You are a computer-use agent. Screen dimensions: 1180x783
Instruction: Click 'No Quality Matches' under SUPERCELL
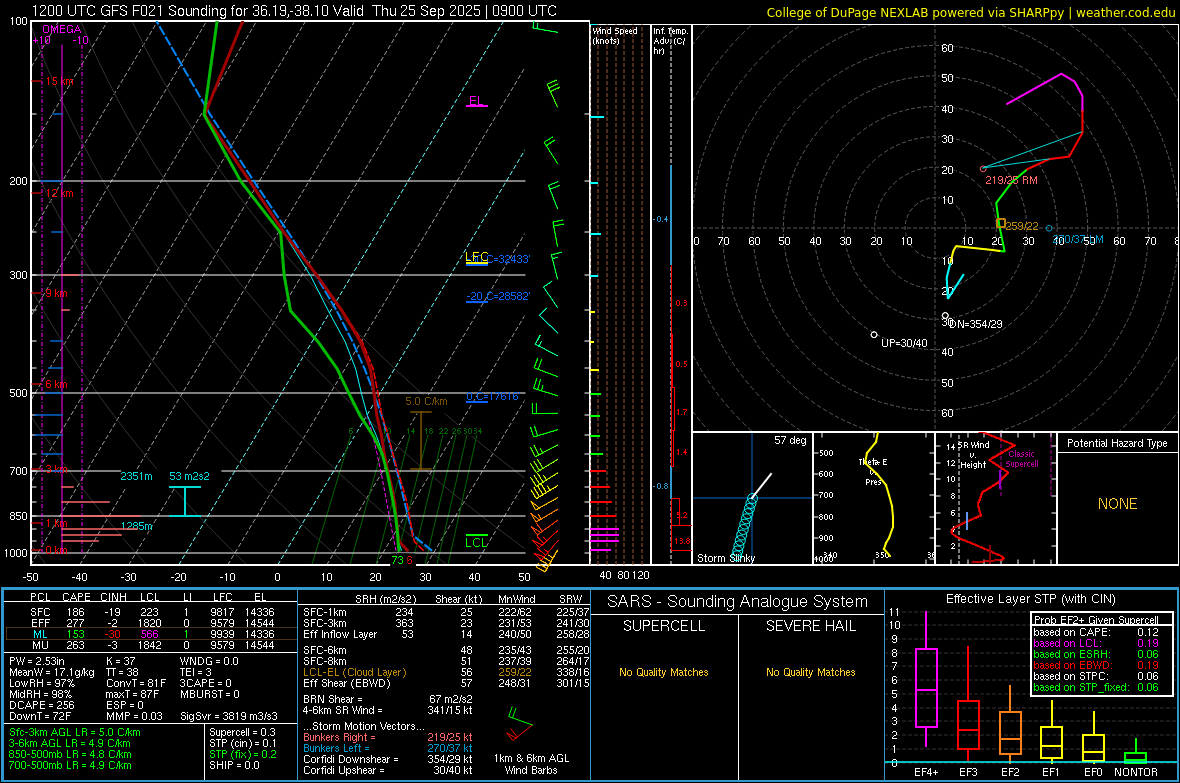[664, 672]
